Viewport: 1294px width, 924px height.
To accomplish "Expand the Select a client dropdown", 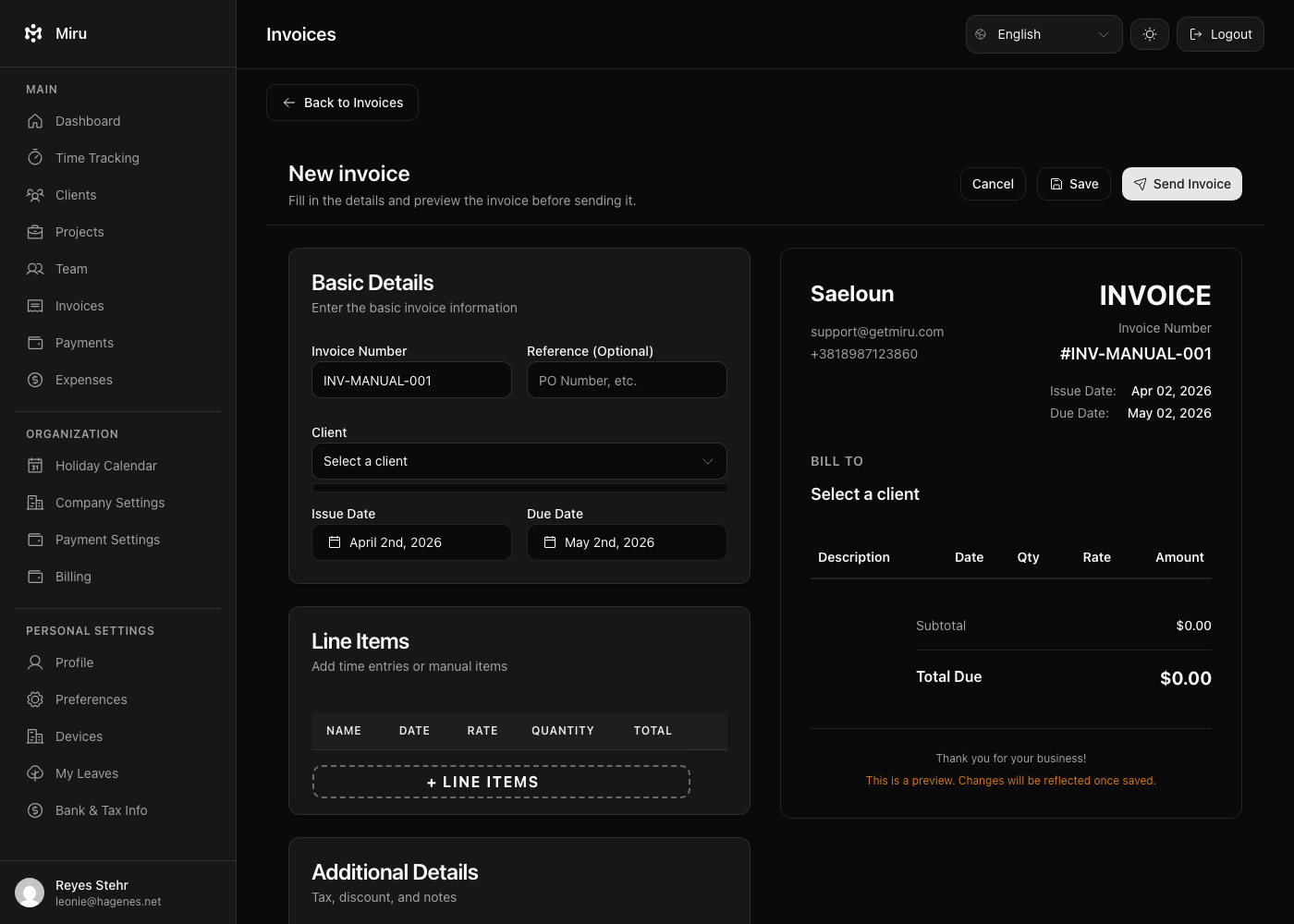I will point(519,461).
